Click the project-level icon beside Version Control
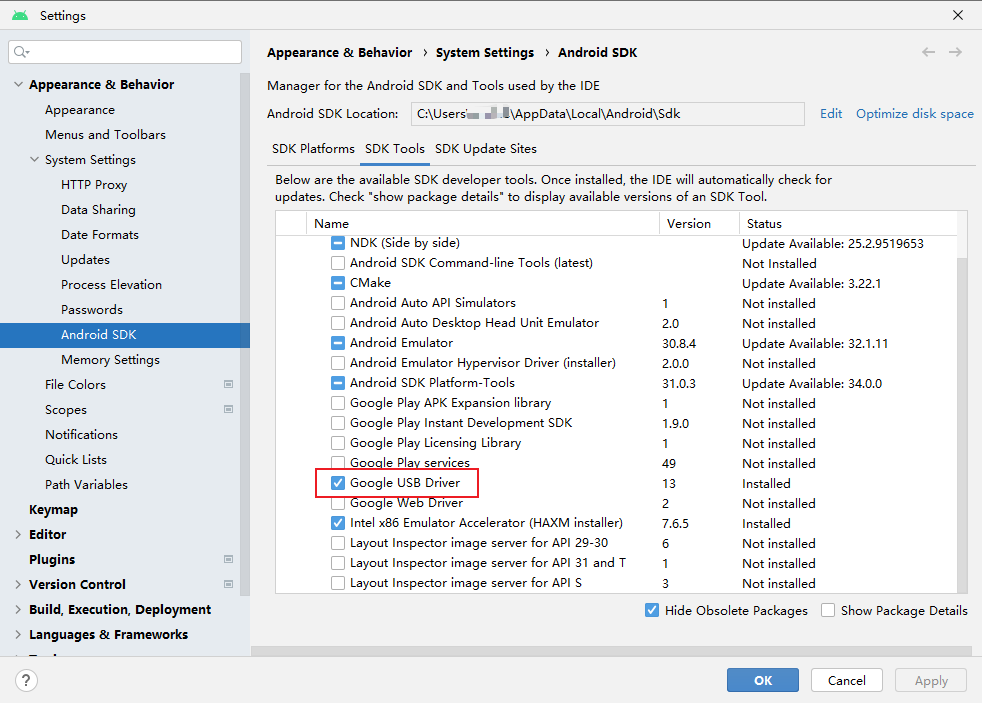 tap(228, 584)
